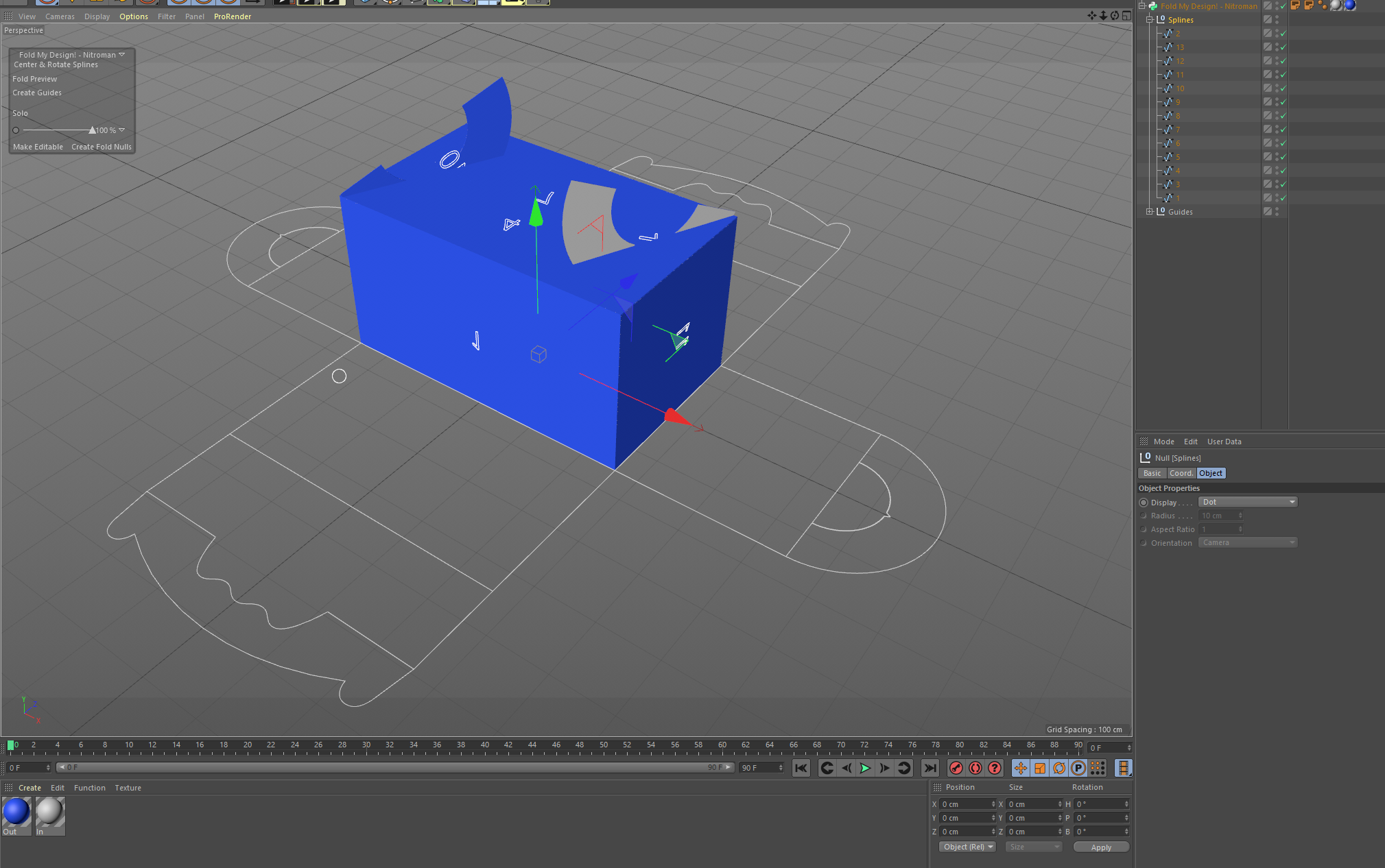Screen dimensions: 1385x868
Task: Click the viewport rotate camera icon
Action: pos(1115,16)
